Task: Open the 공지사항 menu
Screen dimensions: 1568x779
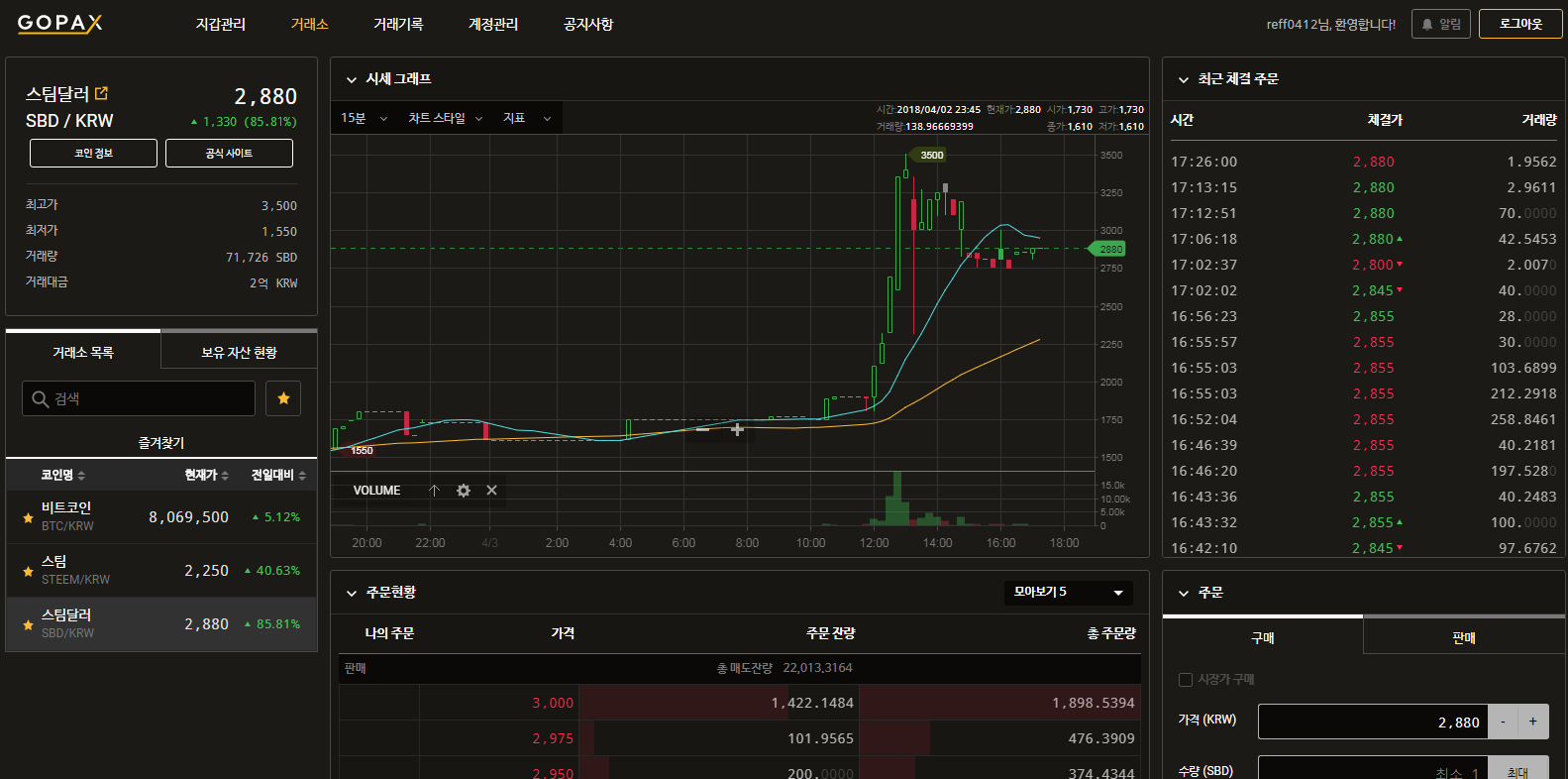Action: (588, 24)
